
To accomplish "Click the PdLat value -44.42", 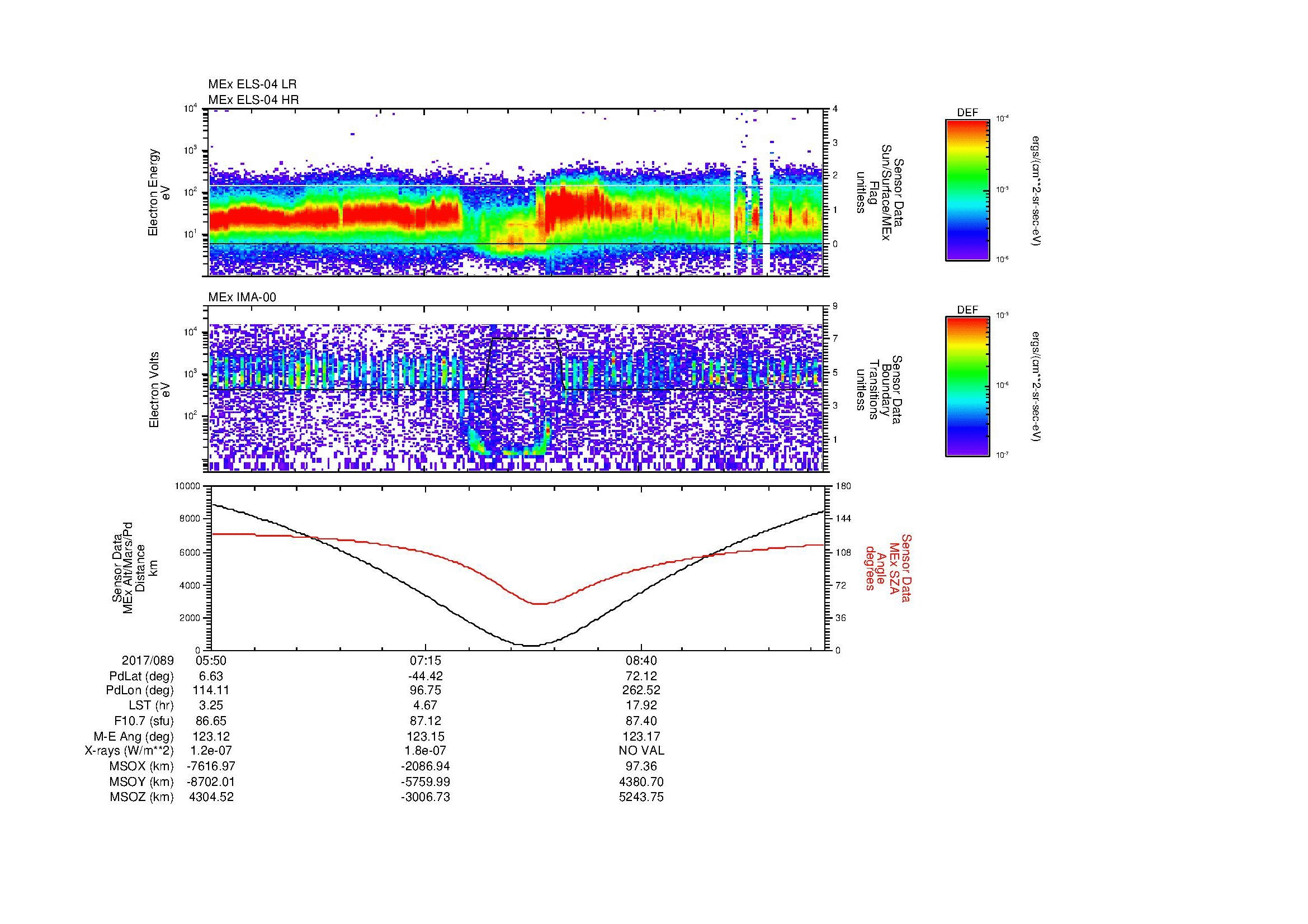I will point(426,676).
